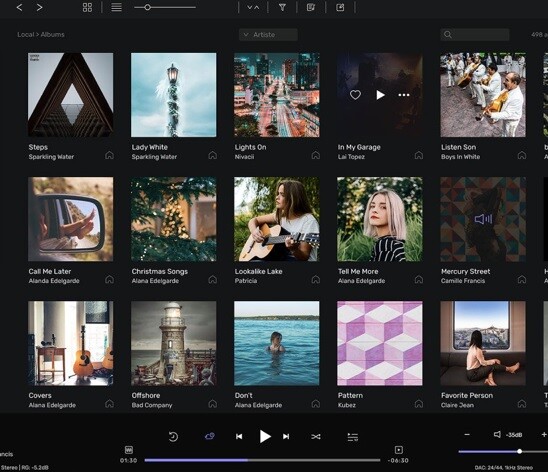Click the home icon for Lights On
The height and width of the screenshot is (472, 548).
[x=316, y=155]
